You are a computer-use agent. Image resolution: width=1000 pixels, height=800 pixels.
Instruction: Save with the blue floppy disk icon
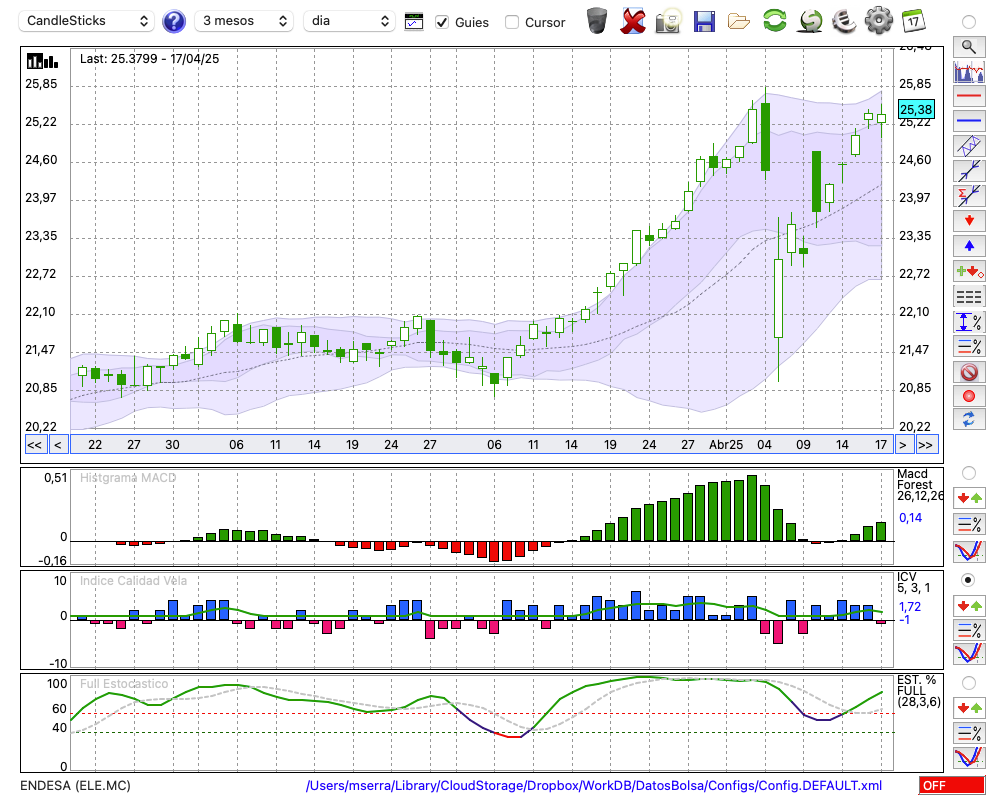704,21
